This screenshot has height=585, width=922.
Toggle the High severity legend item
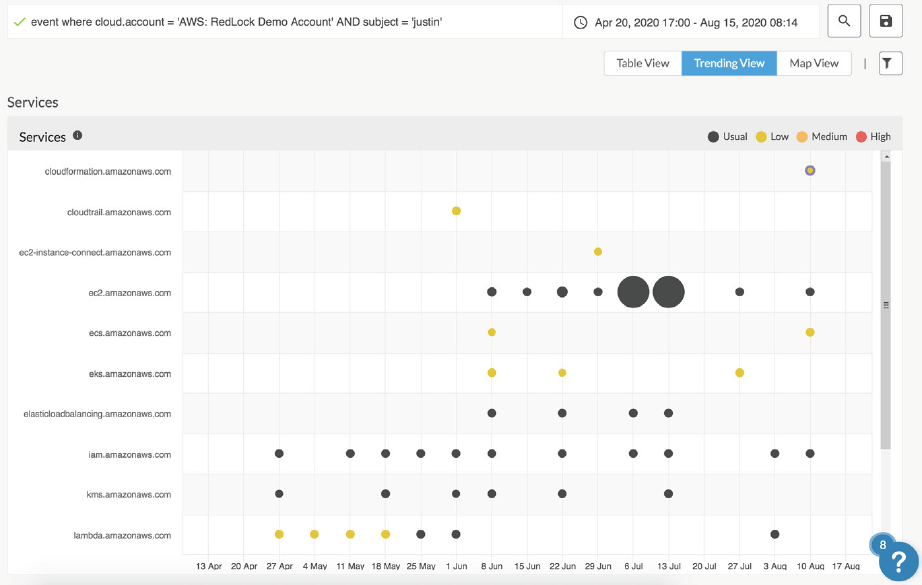point(873,136)
